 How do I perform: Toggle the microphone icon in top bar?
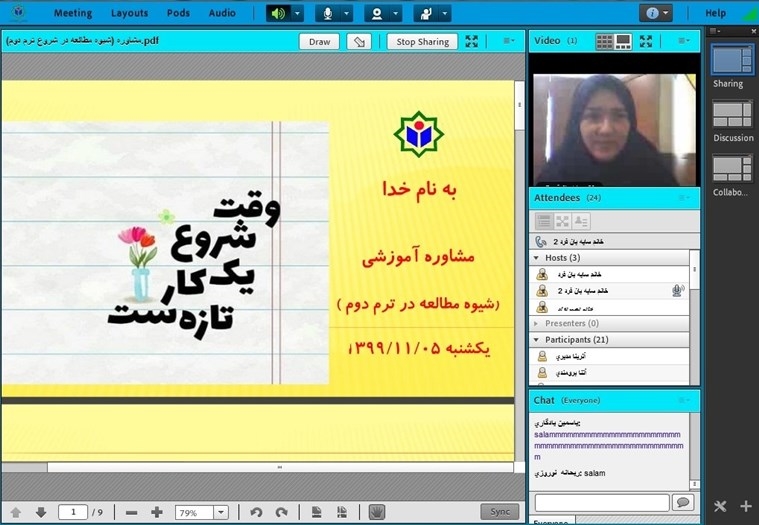pyautogui.click(x=327, y=13)
